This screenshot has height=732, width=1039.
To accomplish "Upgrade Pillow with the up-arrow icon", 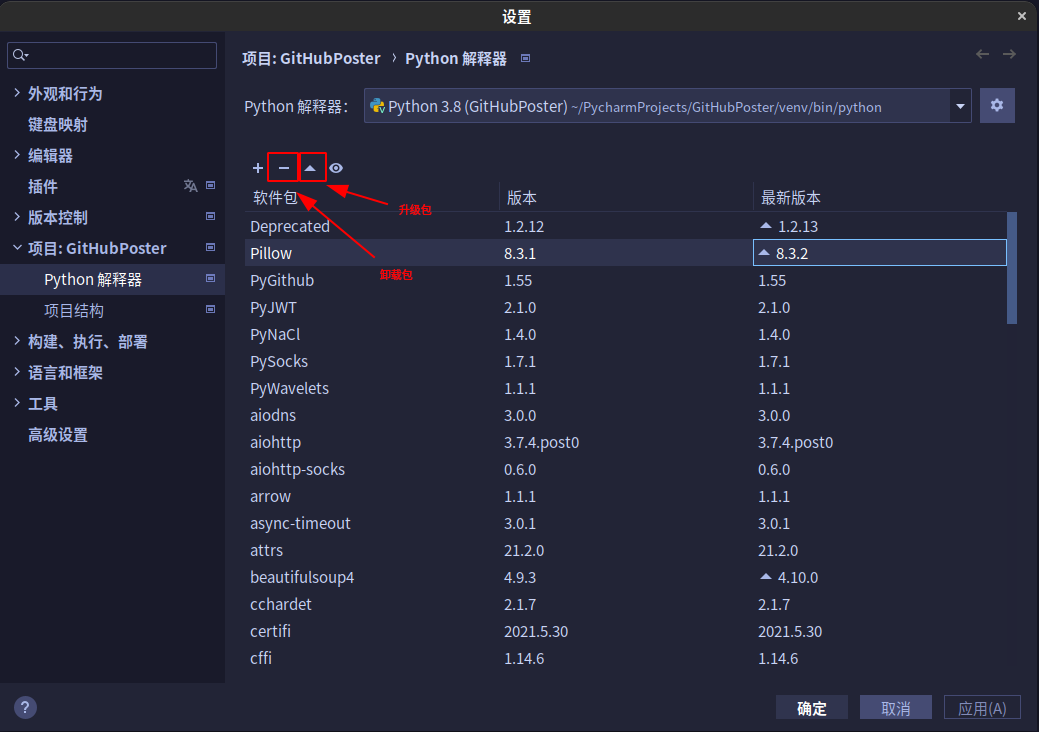I will point(312,166).
